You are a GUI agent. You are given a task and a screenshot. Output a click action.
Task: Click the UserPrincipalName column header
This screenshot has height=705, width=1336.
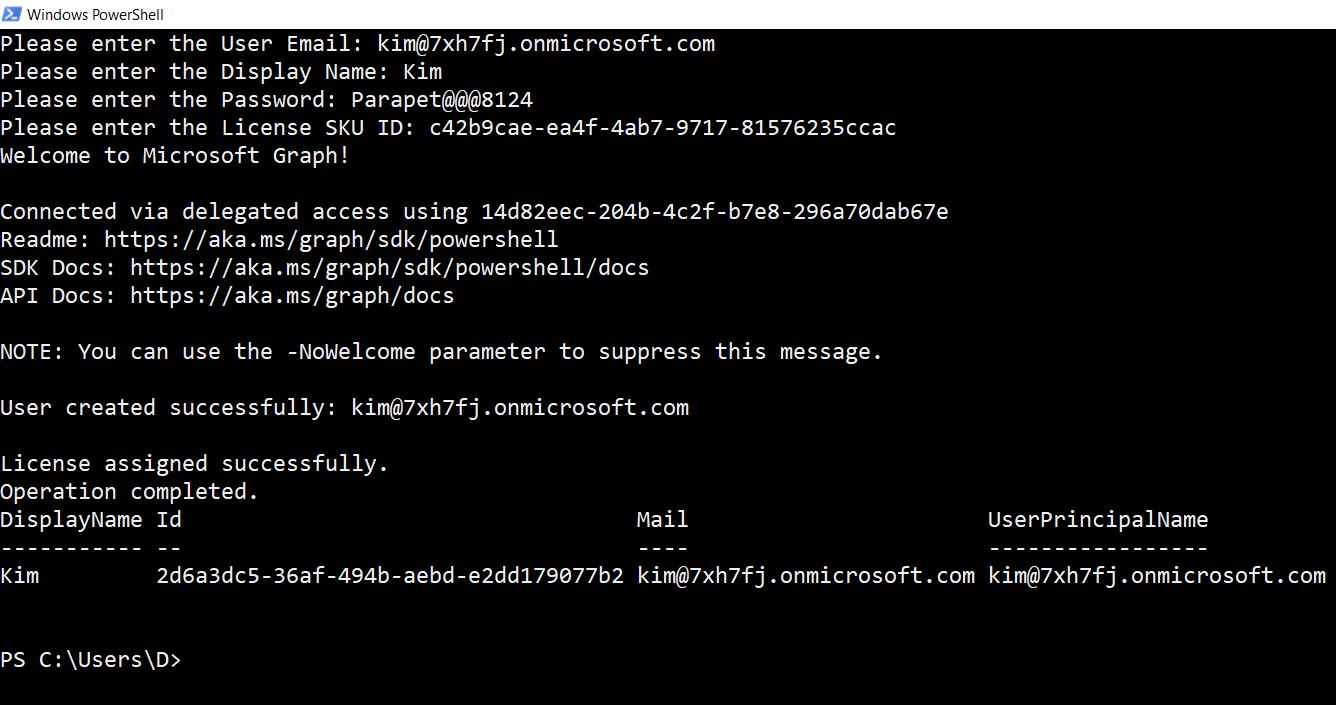pos(1098,520)
